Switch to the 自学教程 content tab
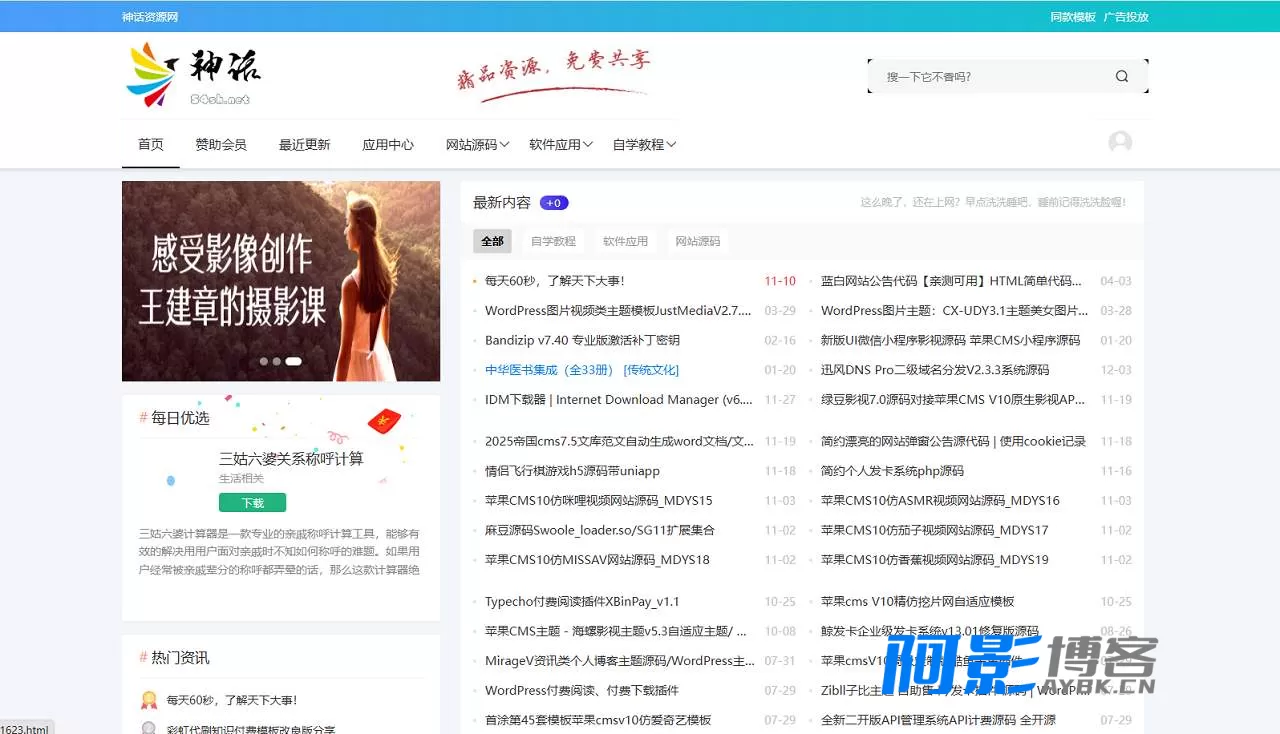This screenshot has height=734, width=1280. [x=553, y=241]
